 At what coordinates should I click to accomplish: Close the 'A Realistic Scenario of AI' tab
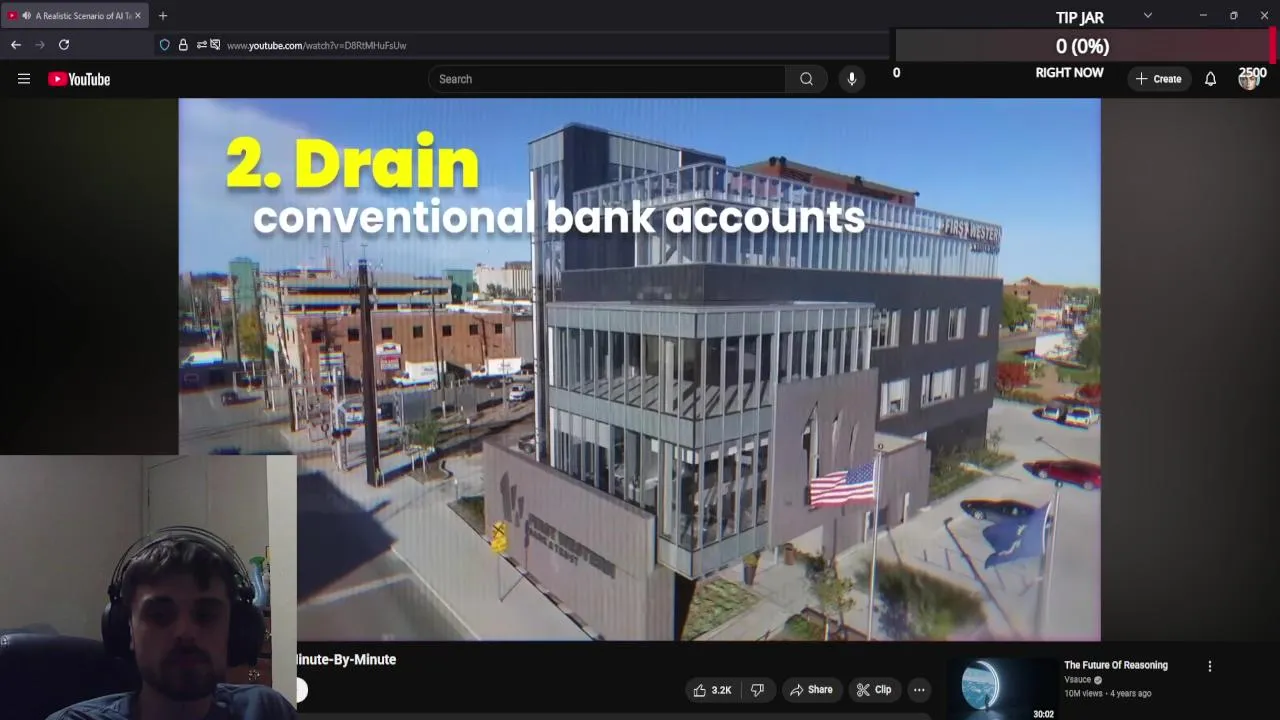coord(138,16)
